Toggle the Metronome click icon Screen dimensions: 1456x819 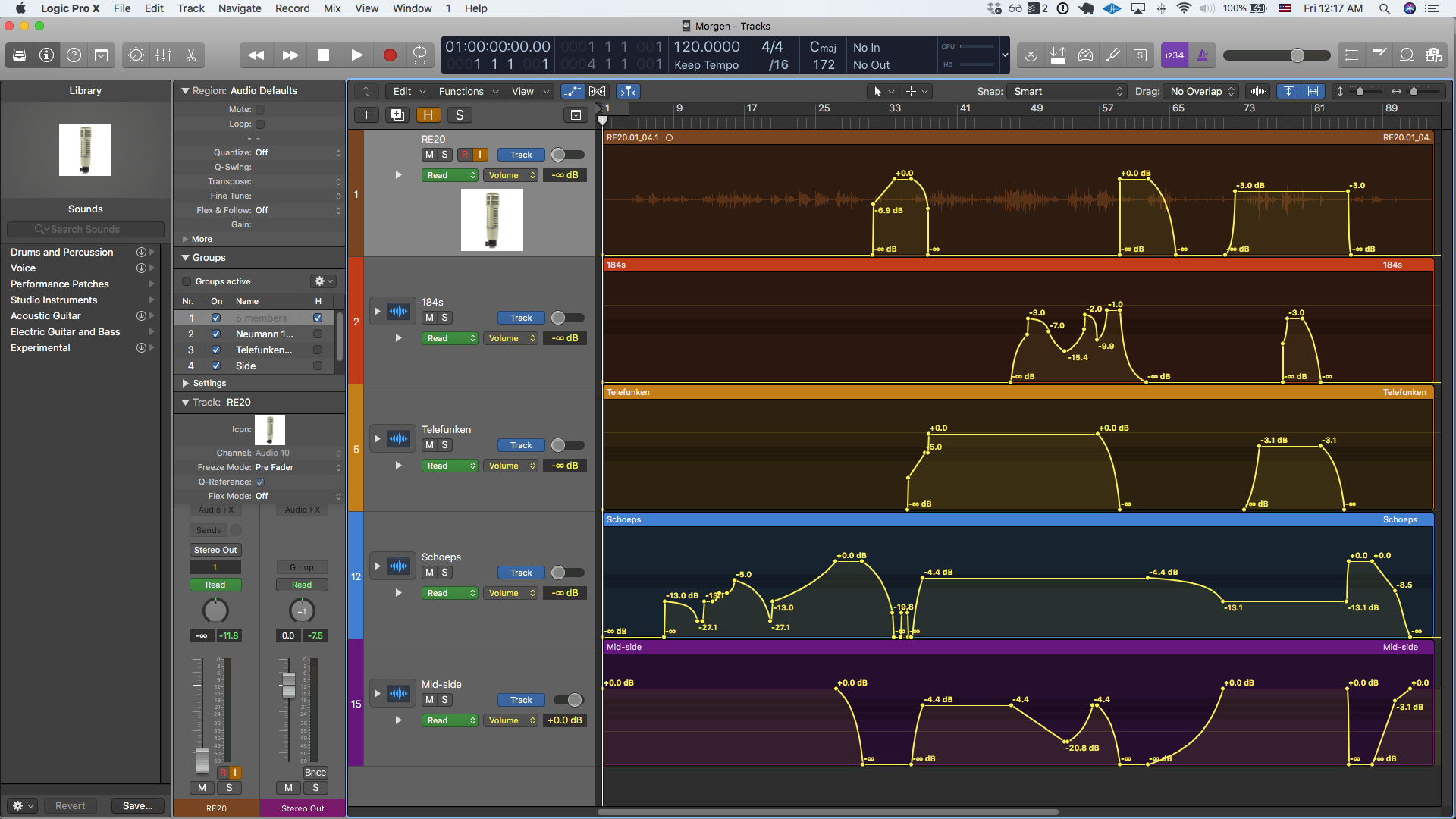pos(1203,55)
